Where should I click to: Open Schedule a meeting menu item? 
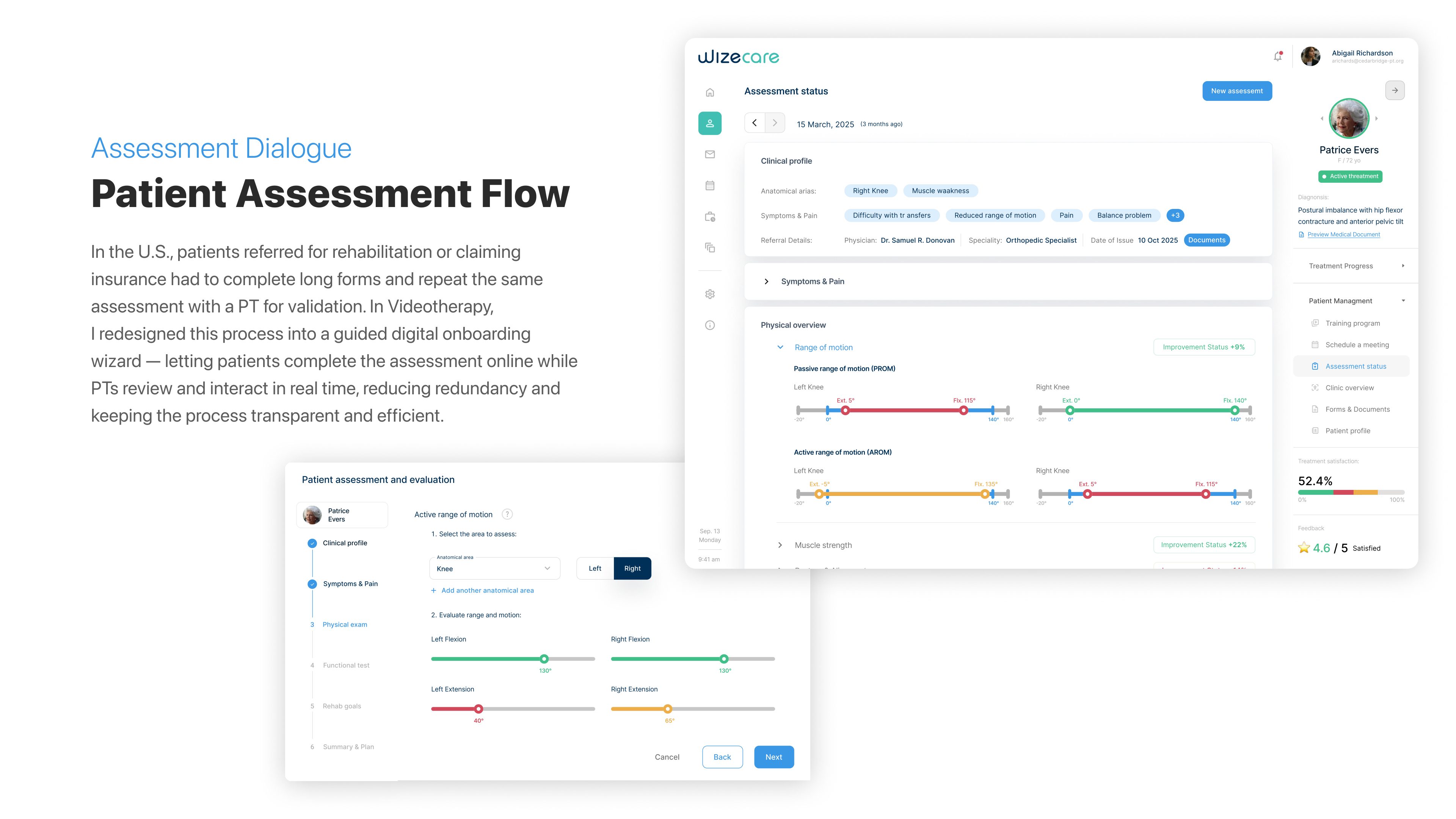click(x=1352, y=345)
